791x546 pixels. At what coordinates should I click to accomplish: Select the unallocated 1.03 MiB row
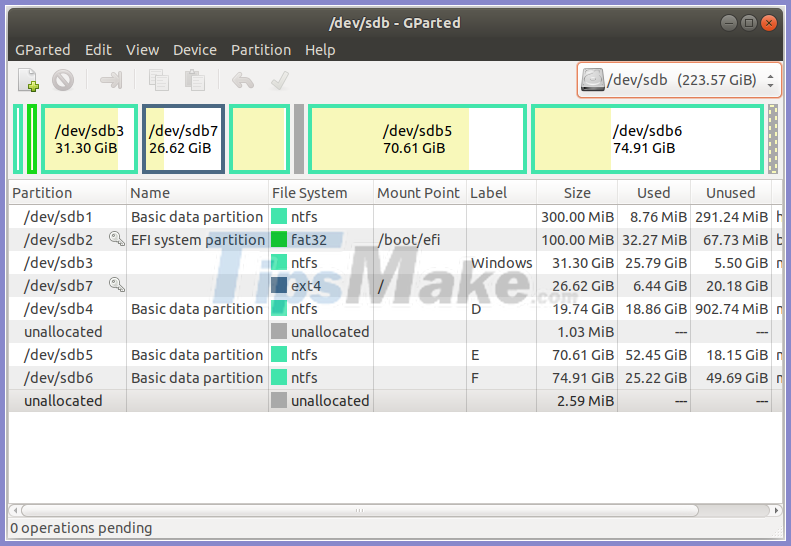coord(396,332)
